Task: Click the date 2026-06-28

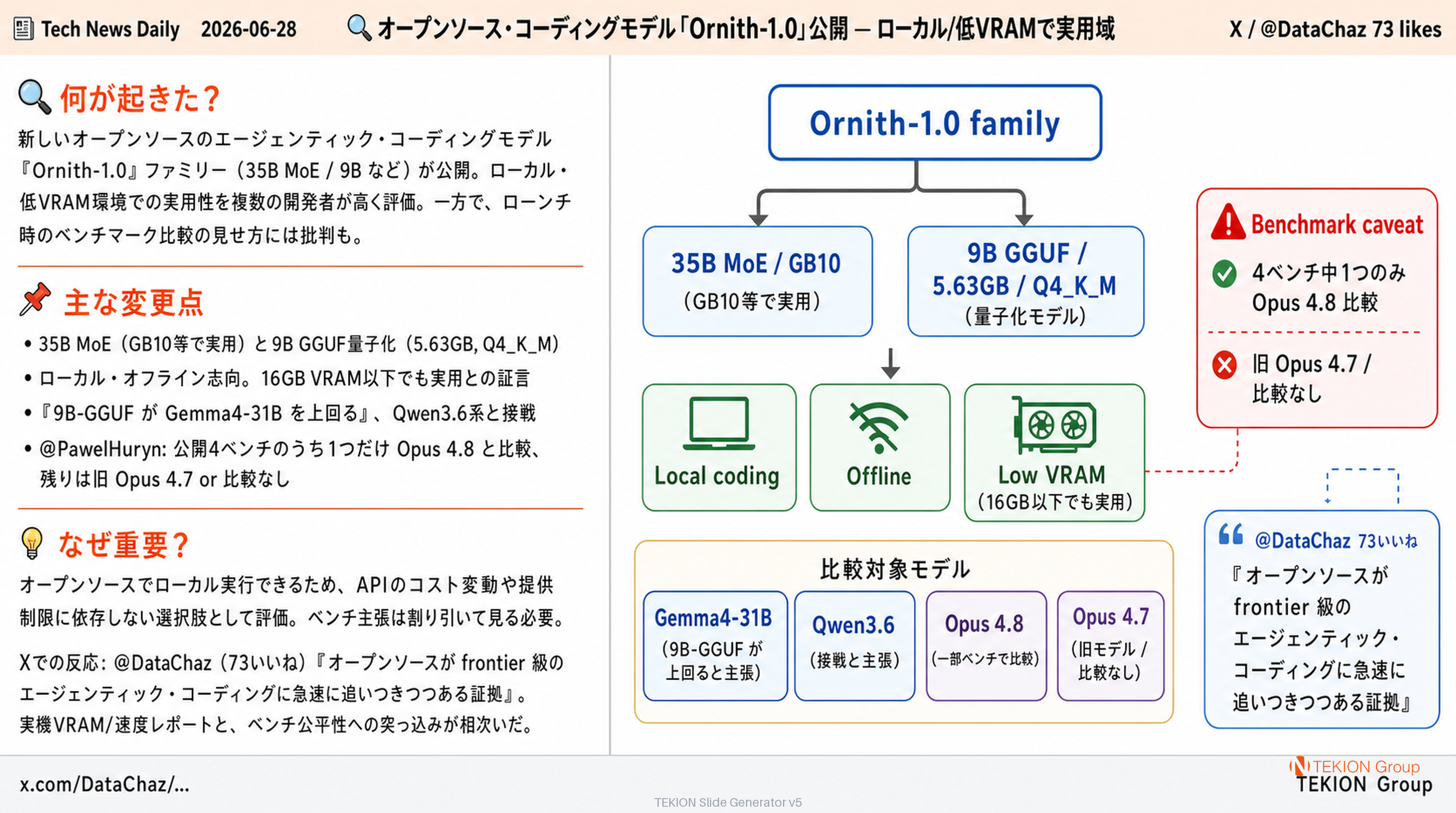Action: (x=249, y=29)
